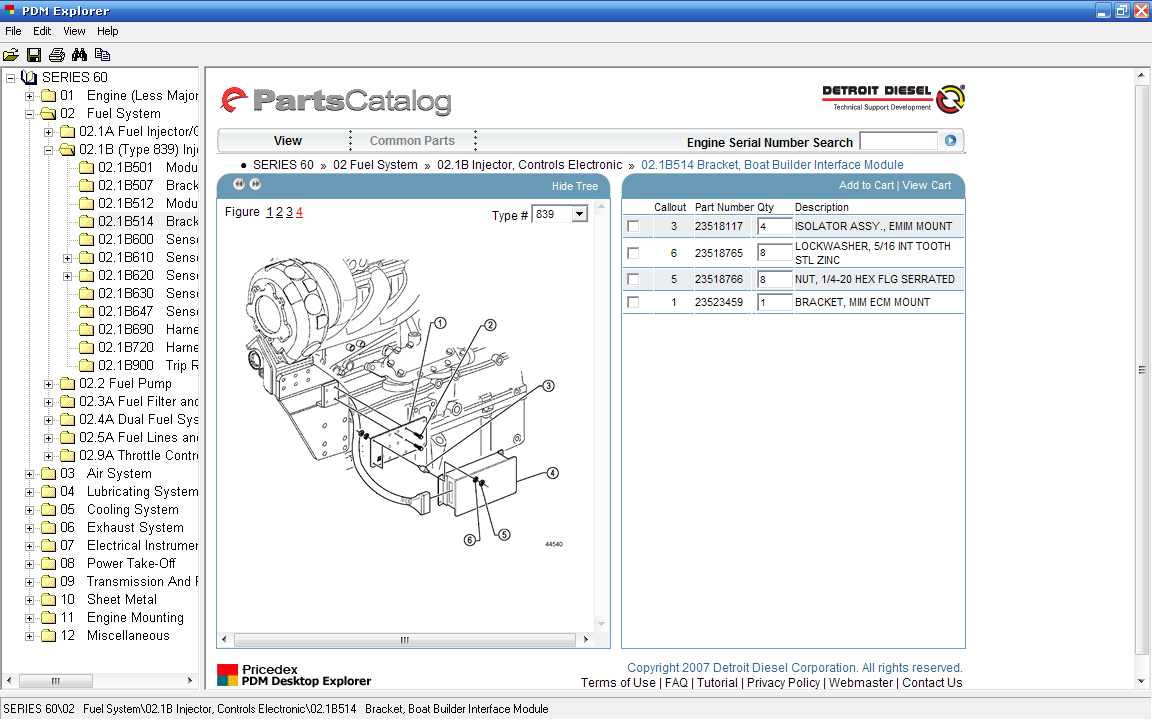Open the Help menu
Image resolution: width=1152 pixels, height=720 pixels.
107,31
